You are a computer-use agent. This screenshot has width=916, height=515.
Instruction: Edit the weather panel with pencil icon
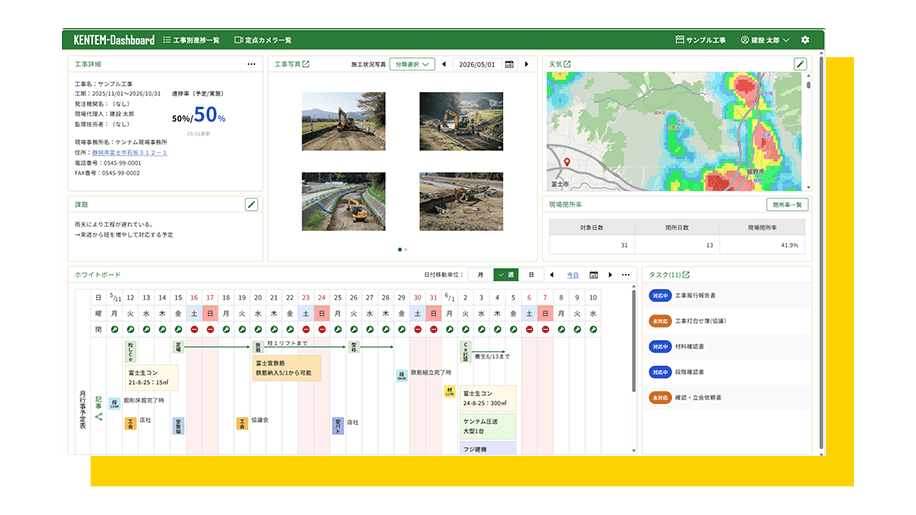[800, 64]
